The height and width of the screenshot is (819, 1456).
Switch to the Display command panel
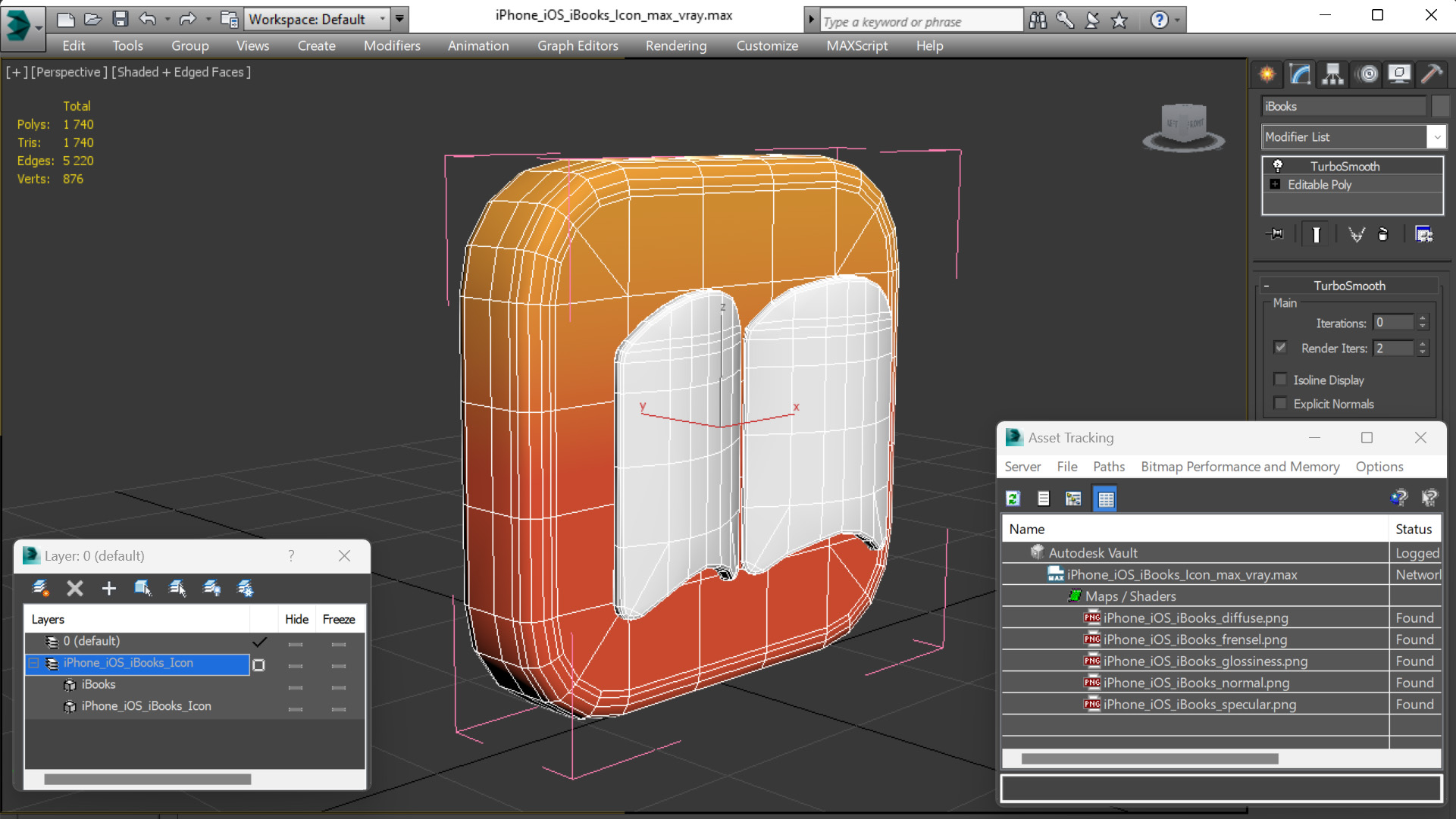point(1399,74)
